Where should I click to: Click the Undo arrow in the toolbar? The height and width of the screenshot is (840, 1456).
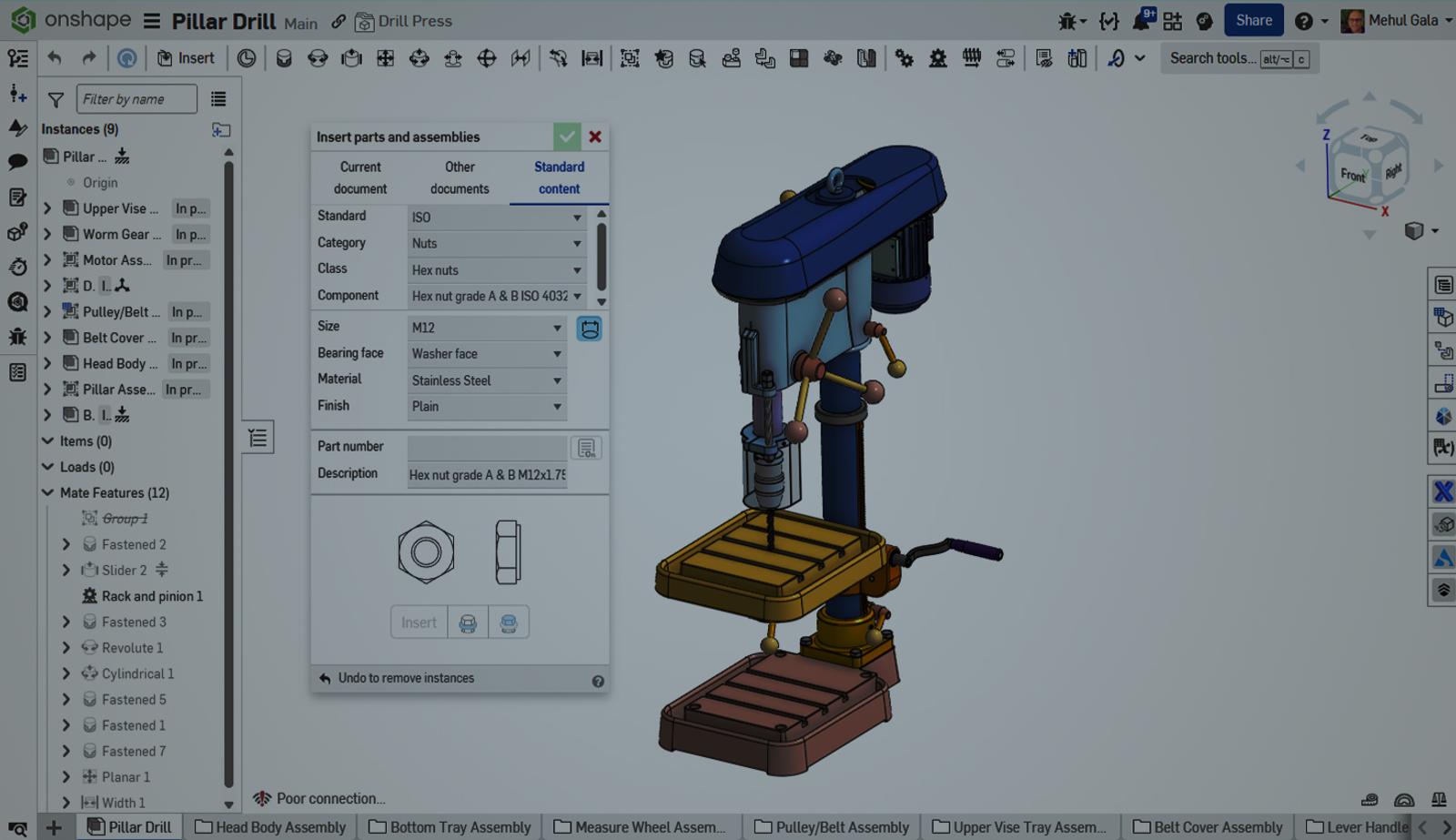(x=53, y=57)
